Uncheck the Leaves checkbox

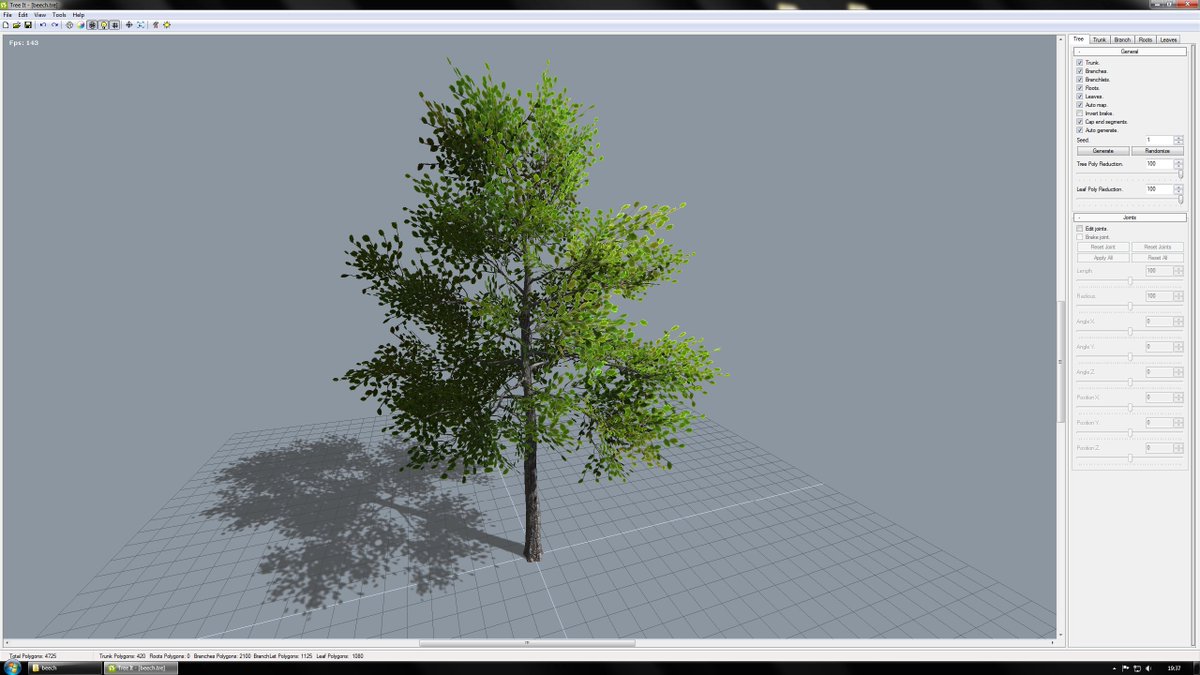tap(1080, 95)
